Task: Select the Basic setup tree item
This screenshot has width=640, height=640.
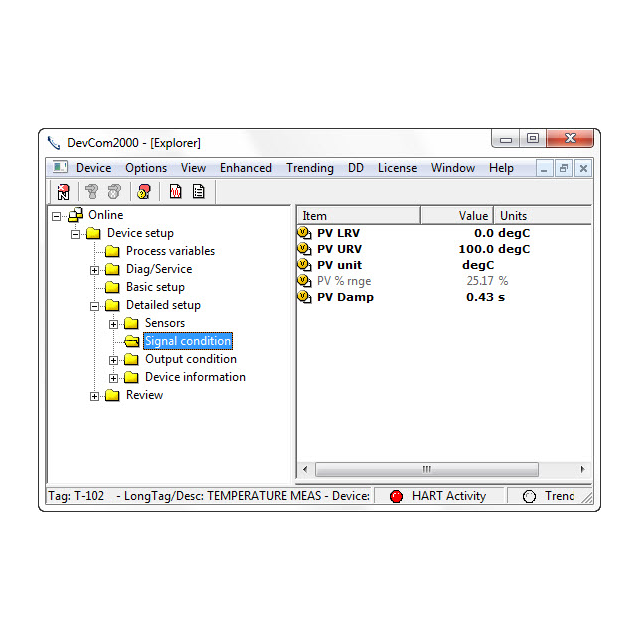Action: pos(156,287)
